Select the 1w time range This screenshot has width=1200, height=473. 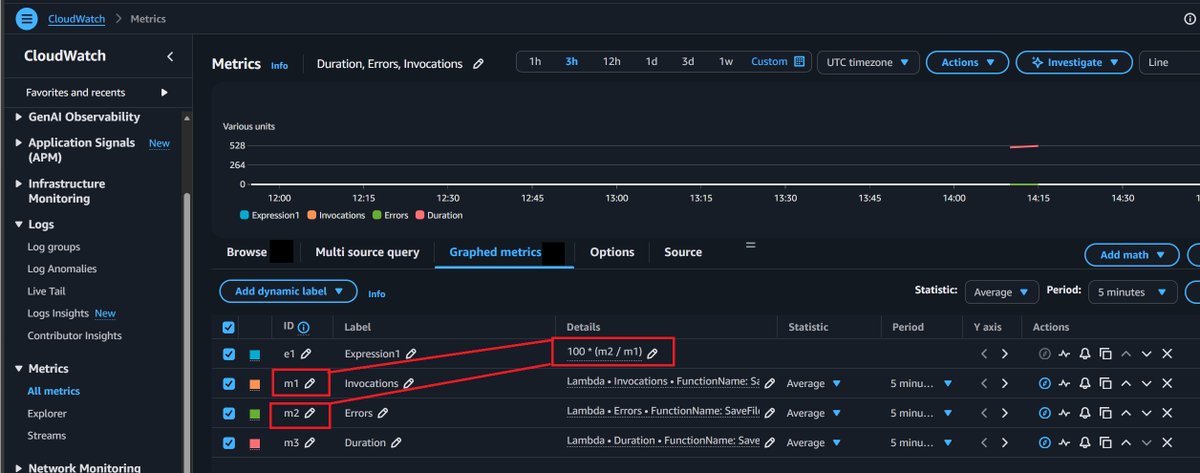726,62
